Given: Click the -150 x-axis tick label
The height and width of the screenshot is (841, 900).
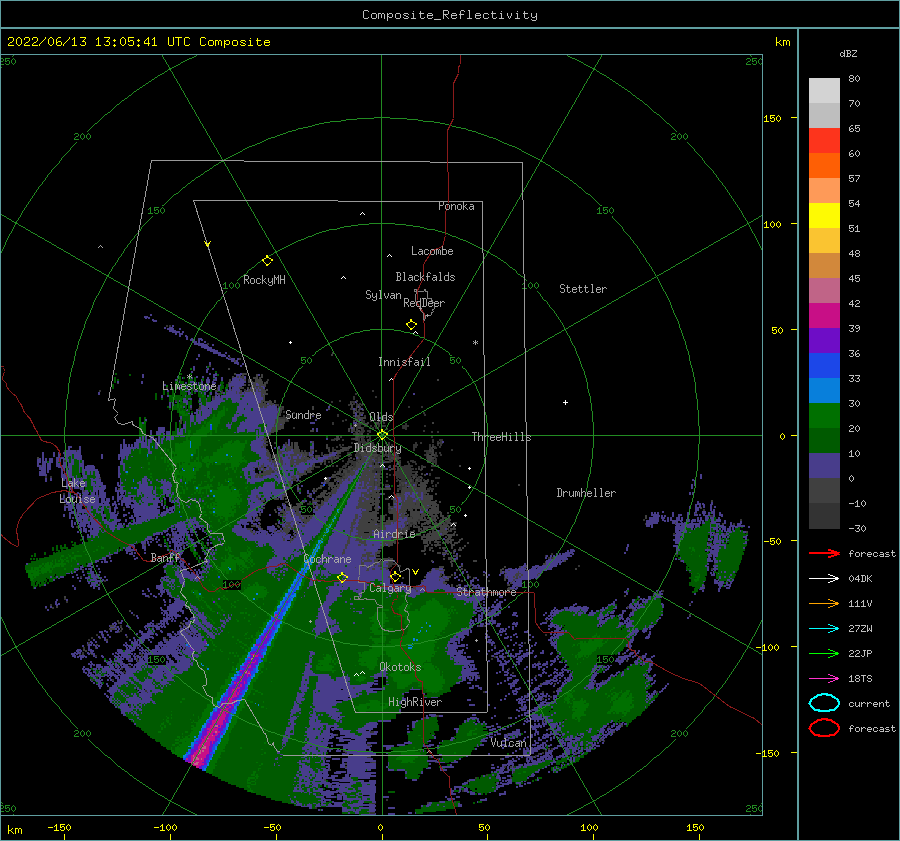Looking at the screenshot, I should 59,827.
